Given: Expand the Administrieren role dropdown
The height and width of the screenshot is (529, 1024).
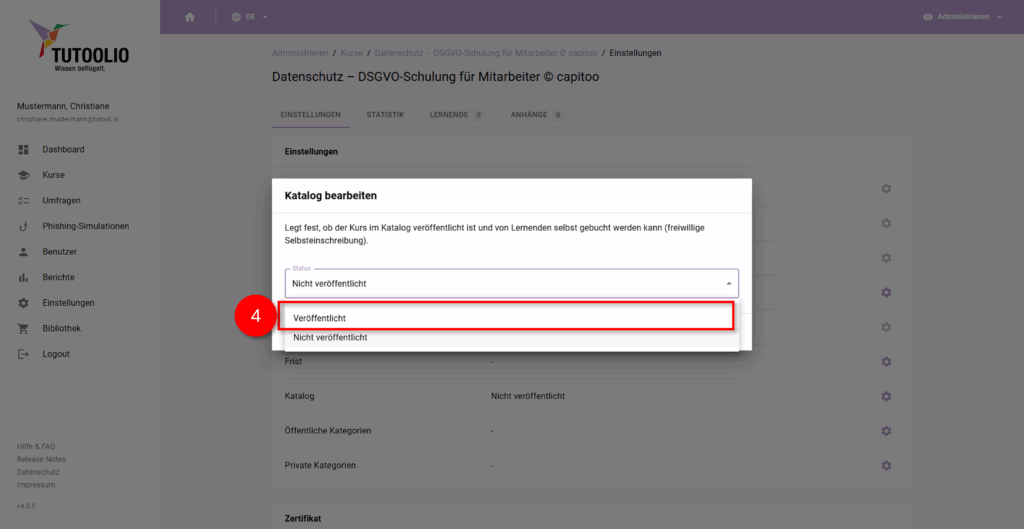Looking at the screenshot, I should pyautogui.click(x=962, y=17).
